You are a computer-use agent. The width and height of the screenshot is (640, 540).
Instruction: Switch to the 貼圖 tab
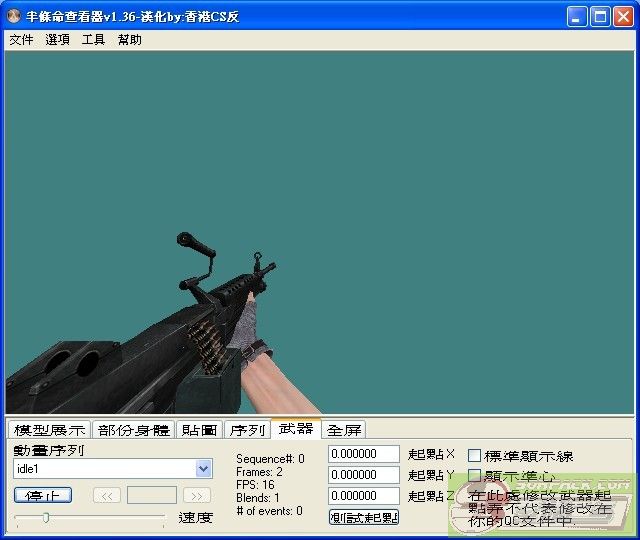(x=200, y=430)
